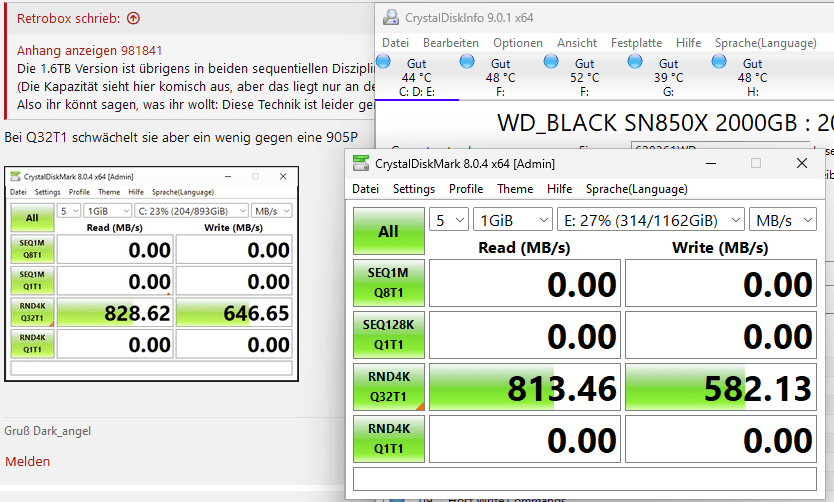Select disk C: D: E: at 44 °C

click(x=416, y=78)
